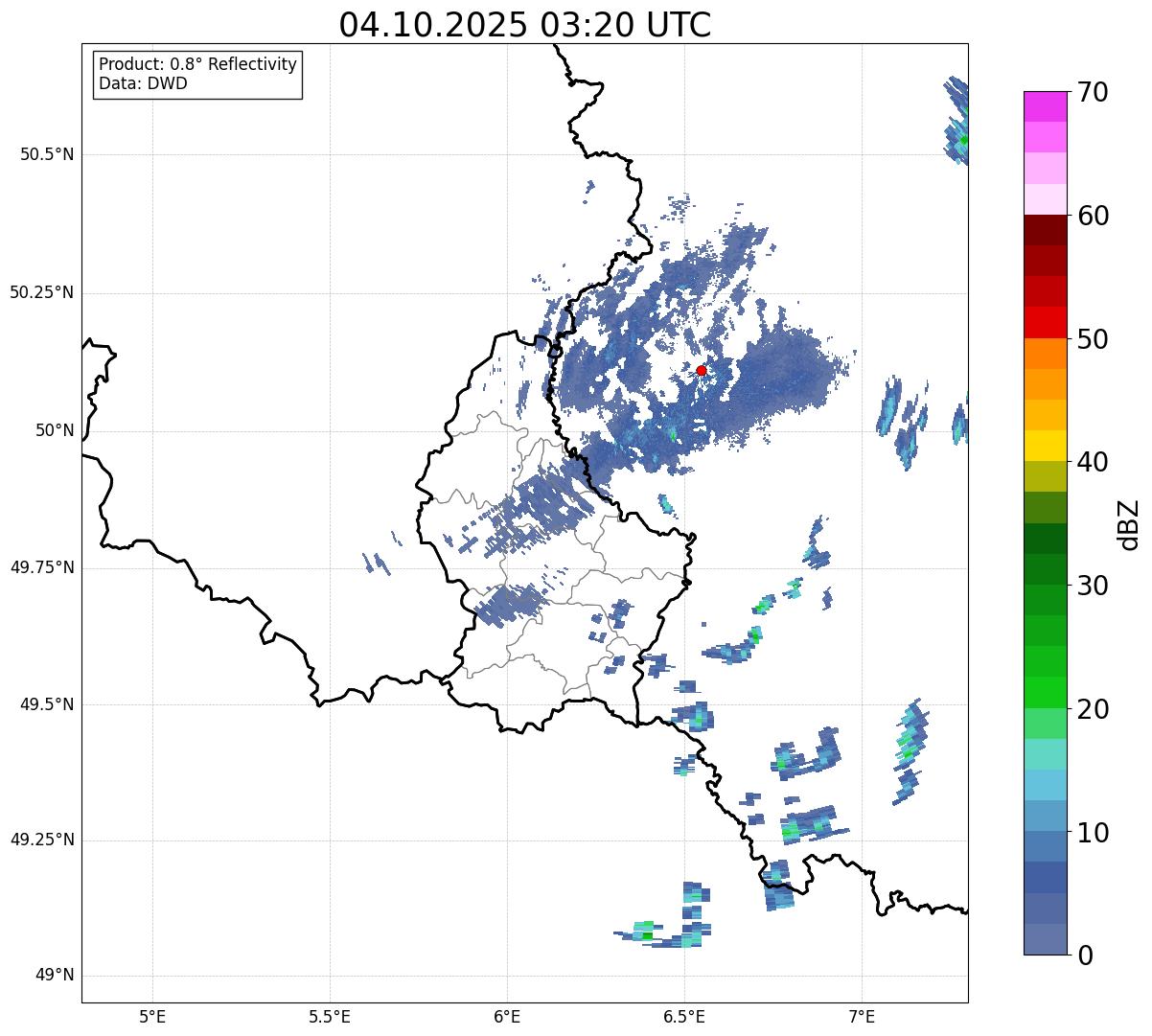Click the 5.5°E longitude label
The height and width of the screenshot is (1036, 1152).
[x=330, y=1016]
